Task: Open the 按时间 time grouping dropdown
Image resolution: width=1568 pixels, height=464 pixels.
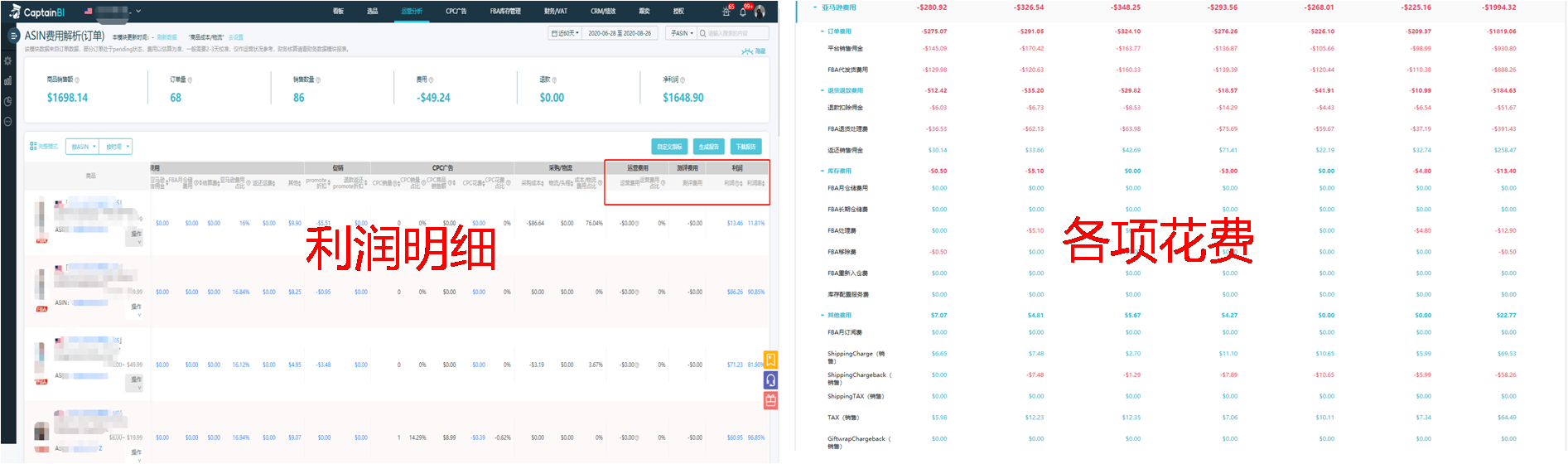Action: point(117,147)
